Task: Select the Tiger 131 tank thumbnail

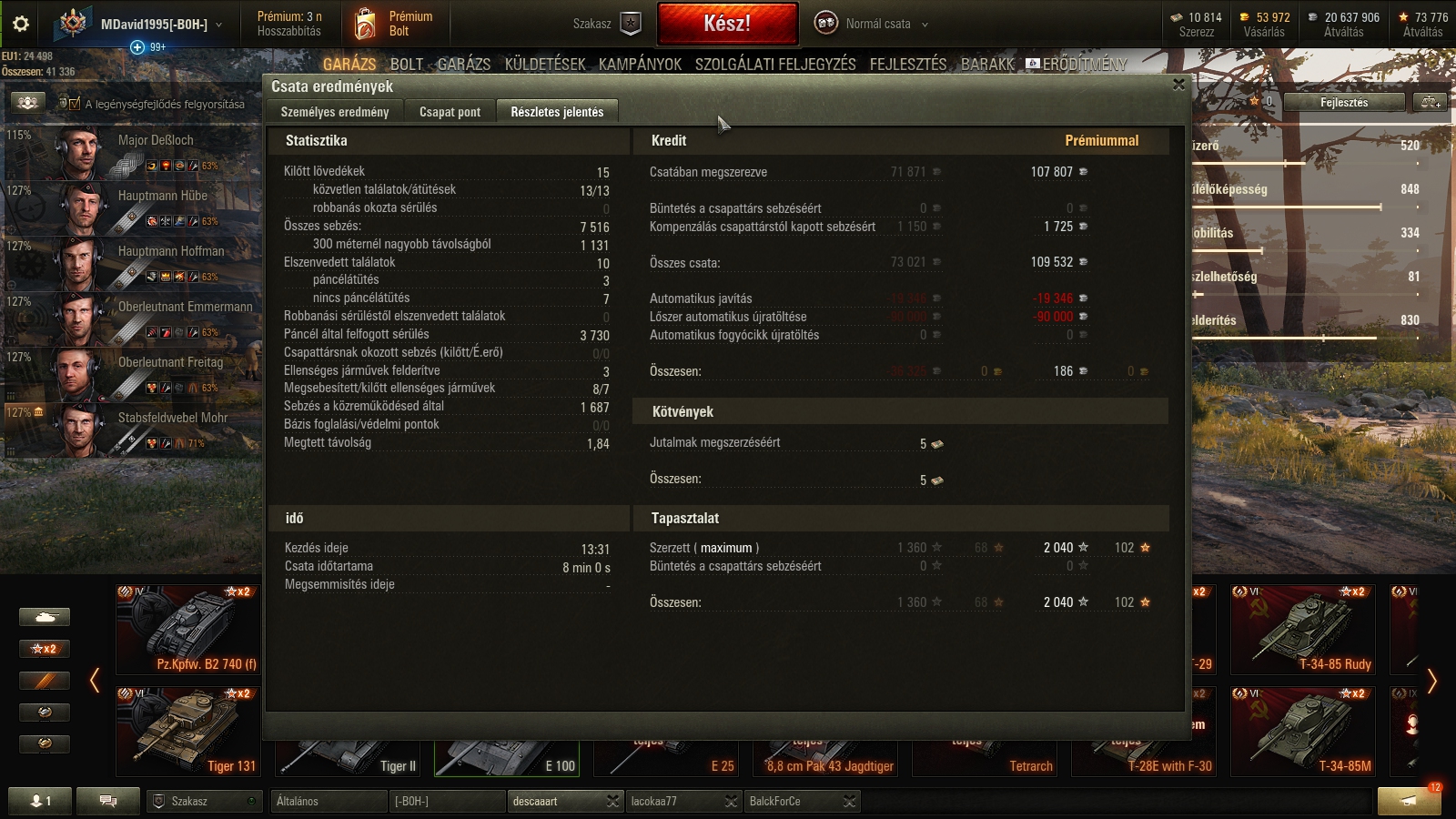Action: [188, 731]
